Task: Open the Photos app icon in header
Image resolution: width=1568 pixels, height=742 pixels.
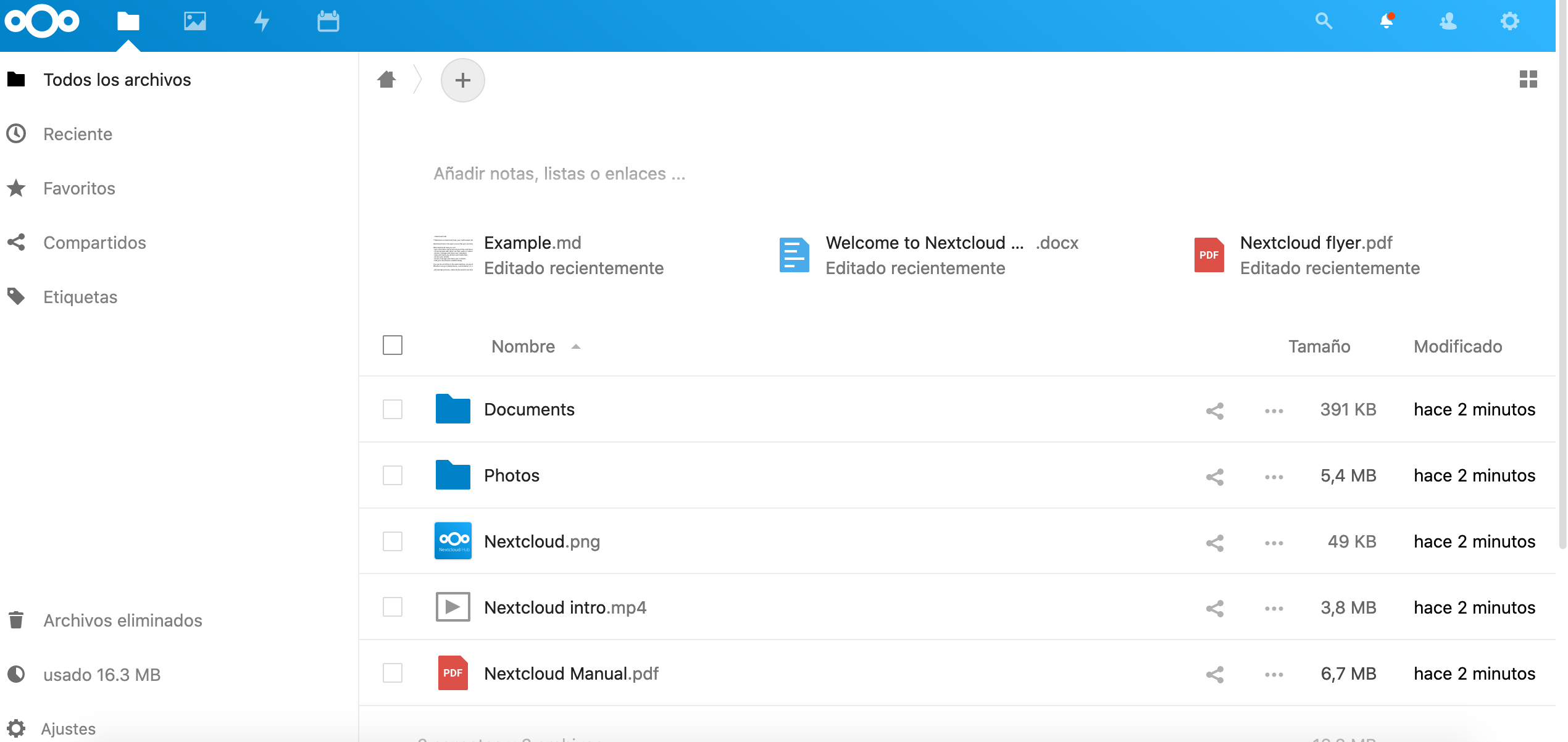Action: (x=194, y=22)
